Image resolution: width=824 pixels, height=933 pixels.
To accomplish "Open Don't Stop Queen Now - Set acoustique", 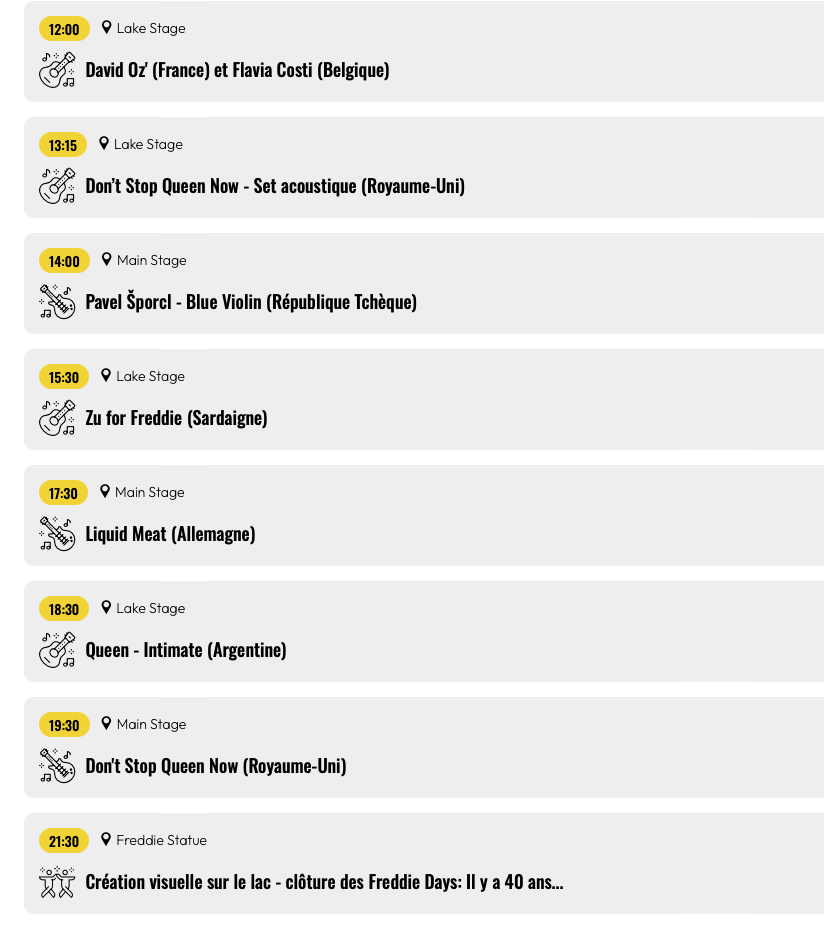I will 275,186.
